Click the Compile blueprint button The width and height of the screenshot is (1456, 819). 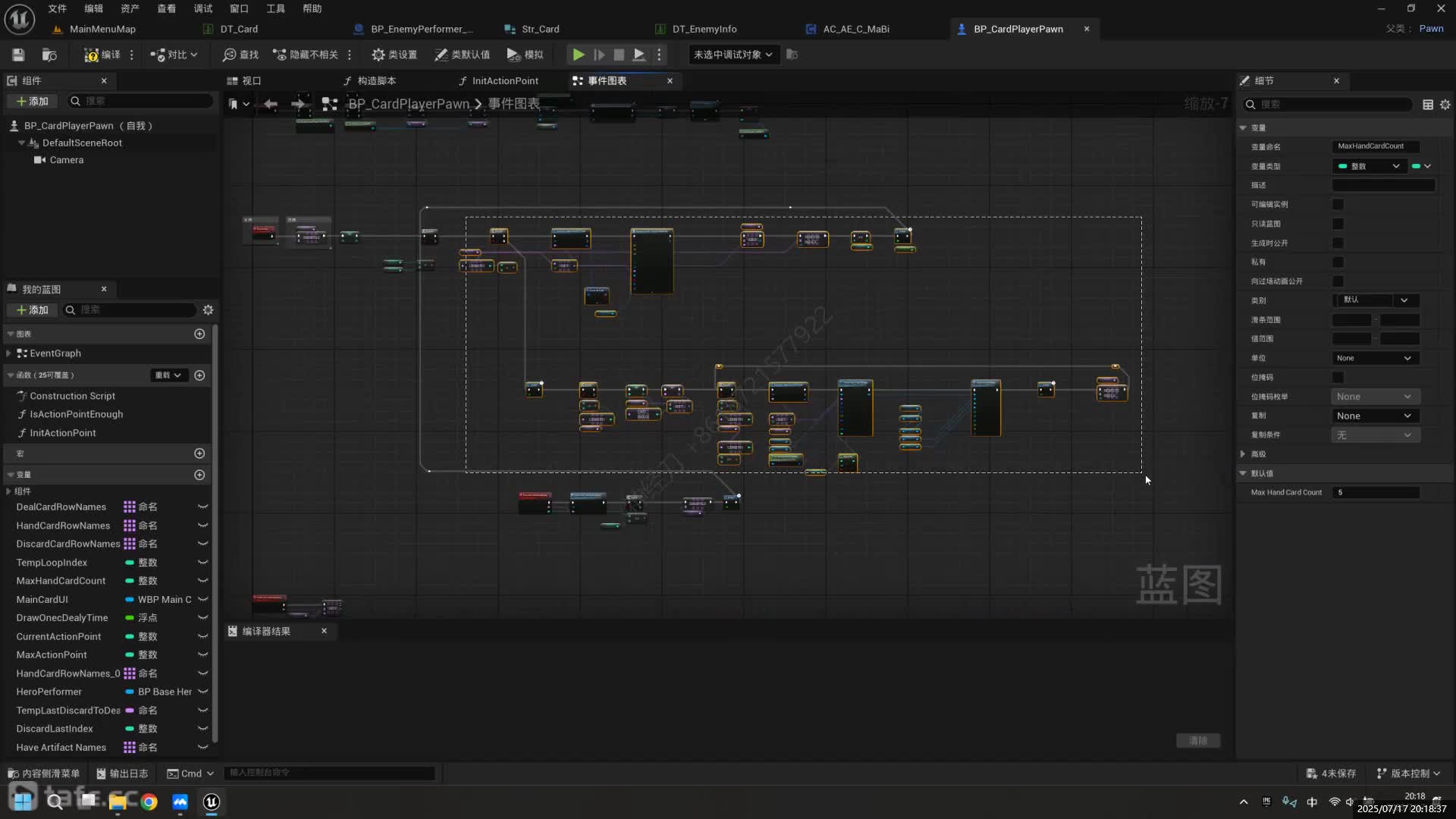click(x=102, y=55)
